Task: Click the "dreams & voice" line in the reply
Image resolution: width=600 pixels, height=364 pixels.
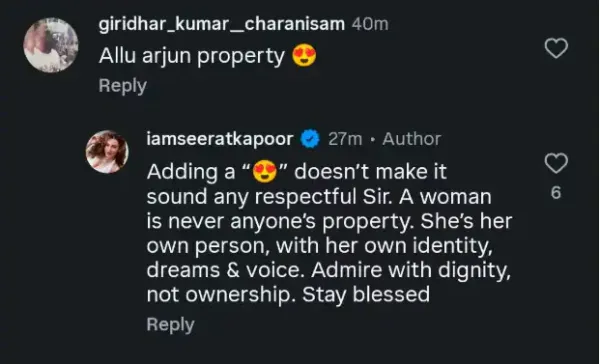Action: (x=226, y=270)
